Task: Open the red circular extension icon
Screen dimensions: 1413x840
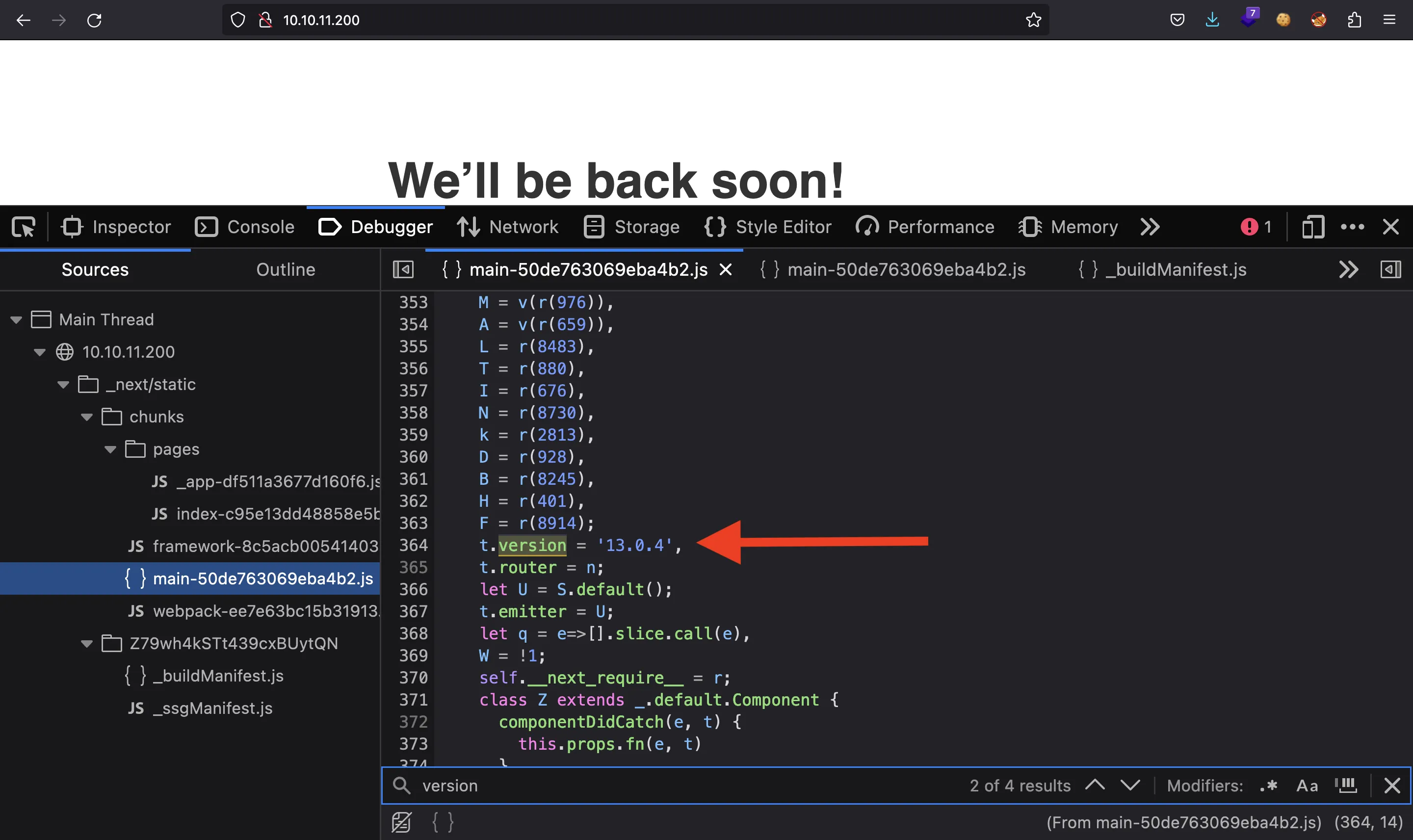Action: click(1318, 21)
